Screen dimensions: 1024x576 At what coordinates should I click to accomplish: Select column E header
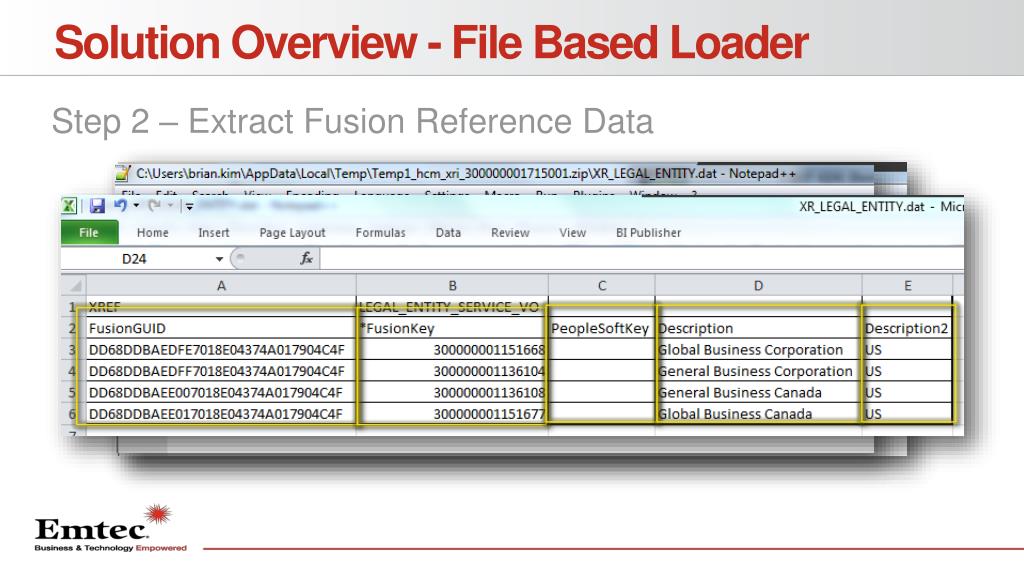(908, 285)
